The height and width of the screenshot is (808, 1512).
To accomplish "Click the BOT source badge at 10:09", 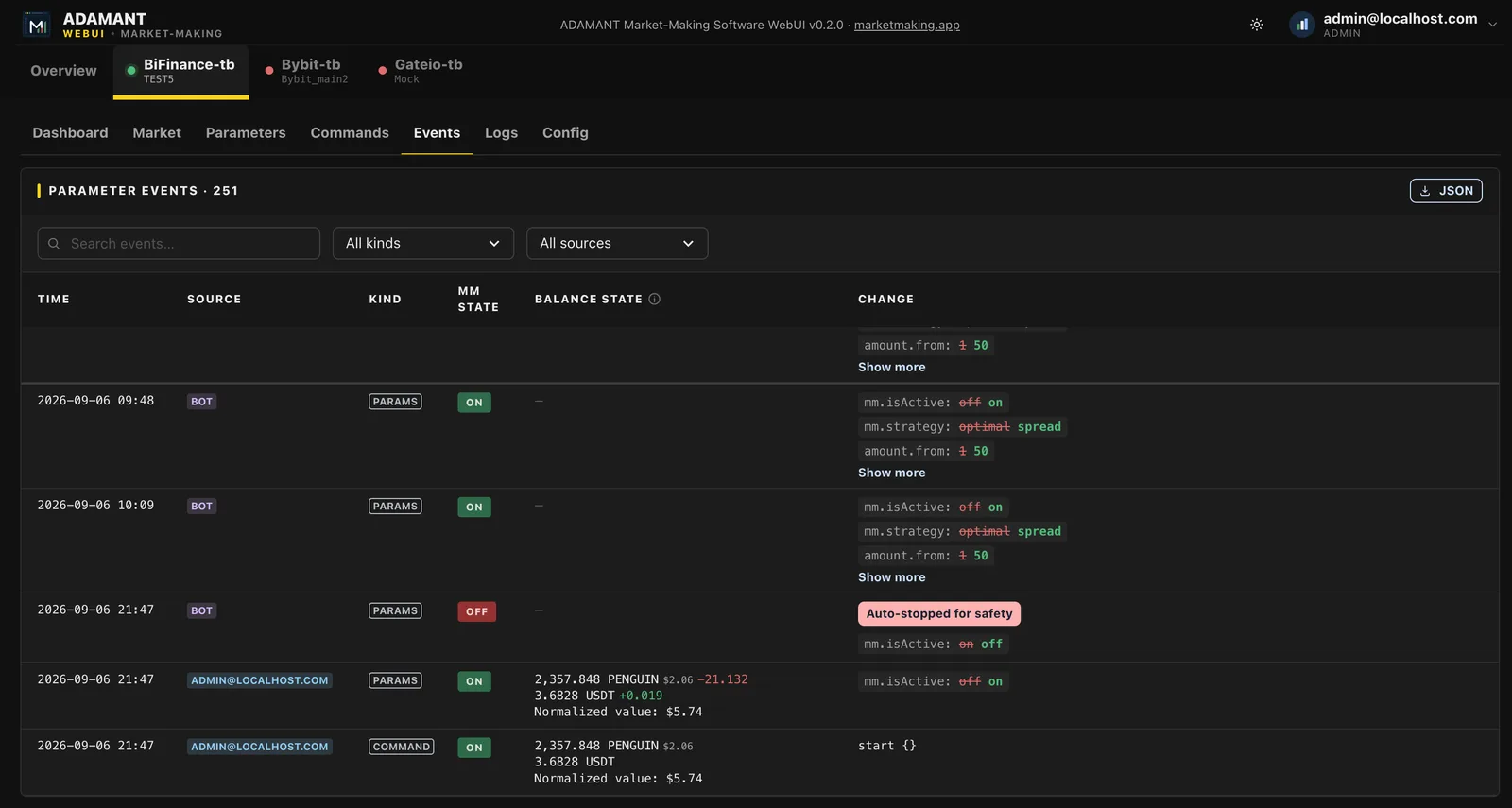I will click(x=201, y=507).
